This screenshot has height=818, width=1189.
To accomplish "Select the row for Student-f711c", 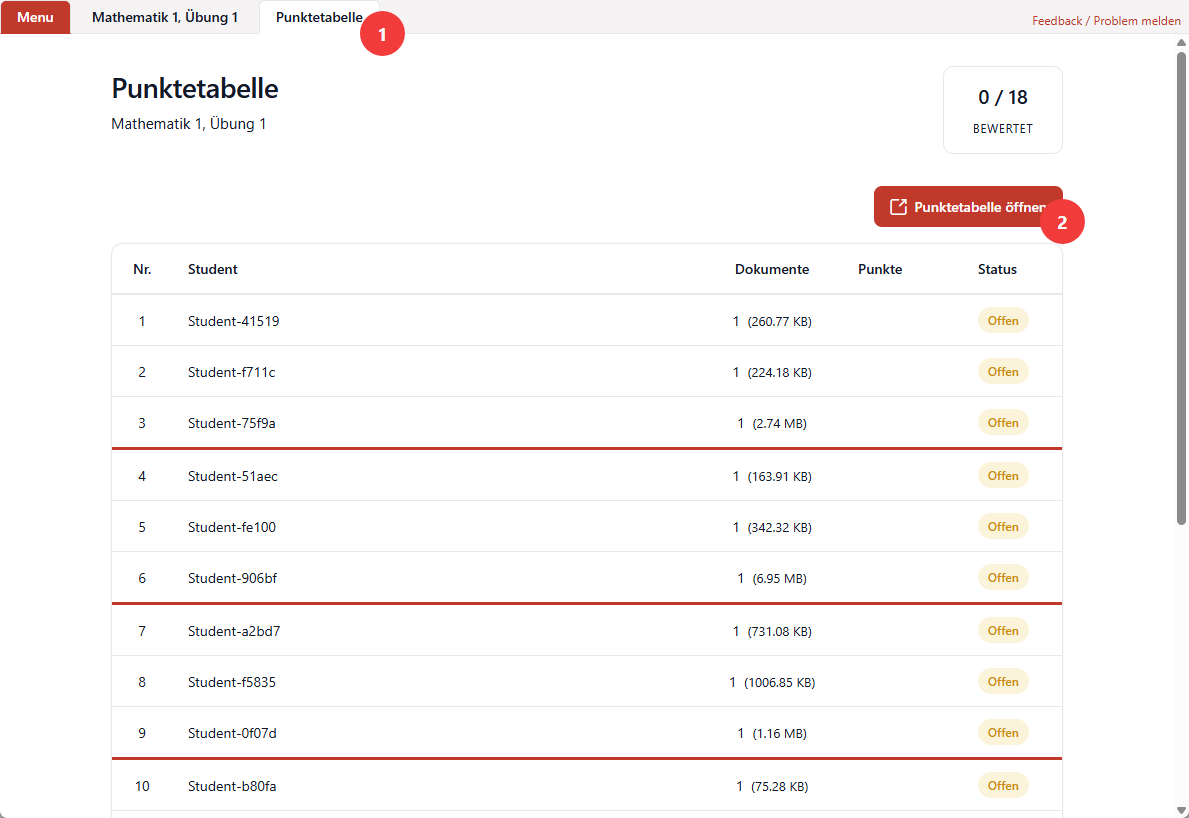I will [587, 371].
